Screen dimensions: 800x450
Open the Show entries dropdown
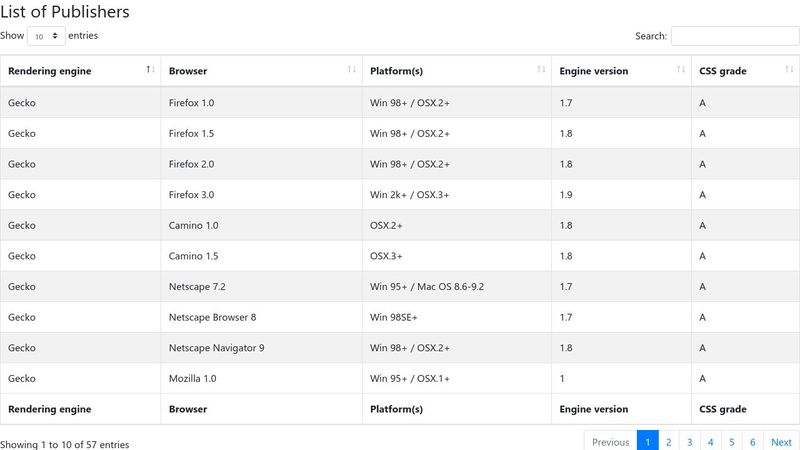point(46,36)
